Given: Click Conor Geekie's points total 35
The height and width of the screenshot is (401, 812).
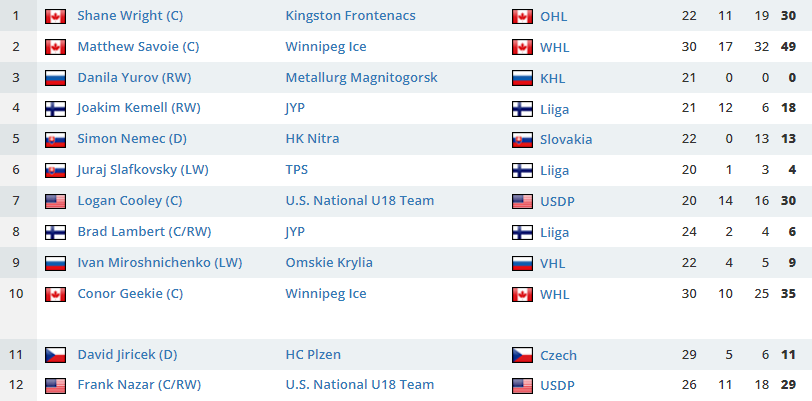Looking at the screenshot, I should pyautogui.click(x=788, y=294).
